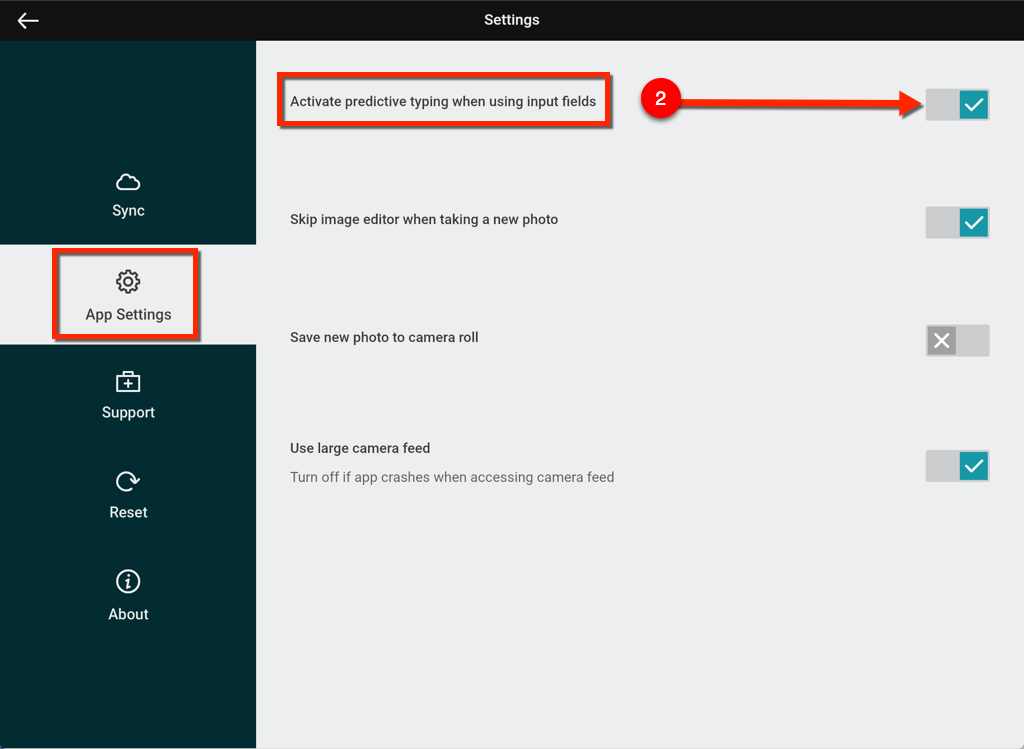Image resolution: width=1024 pixels, height=749 pixels.
Task: Click the back arrow in the header
Action: 28,20
